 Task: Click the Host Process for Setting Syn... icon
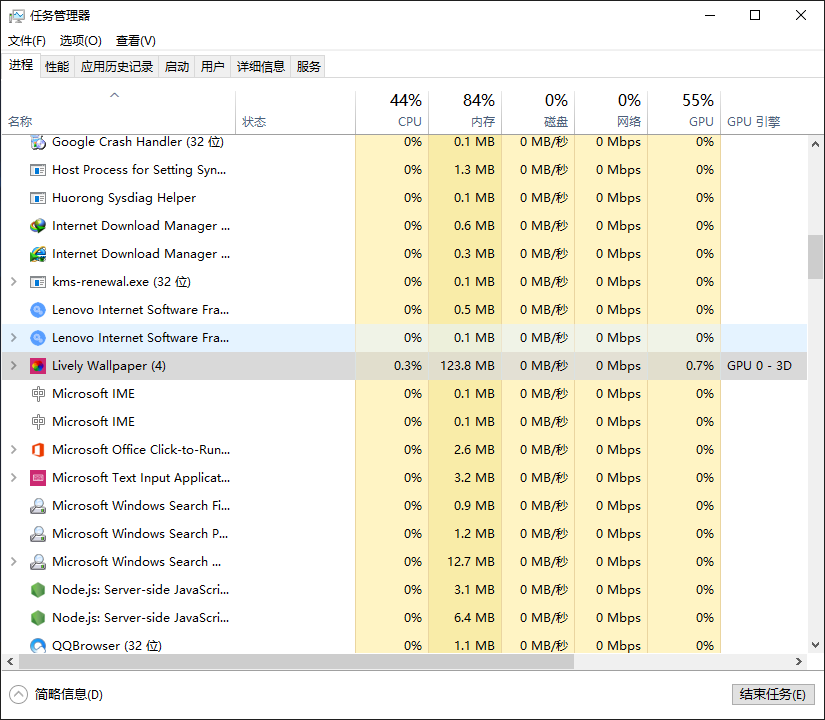coord(38,170)
